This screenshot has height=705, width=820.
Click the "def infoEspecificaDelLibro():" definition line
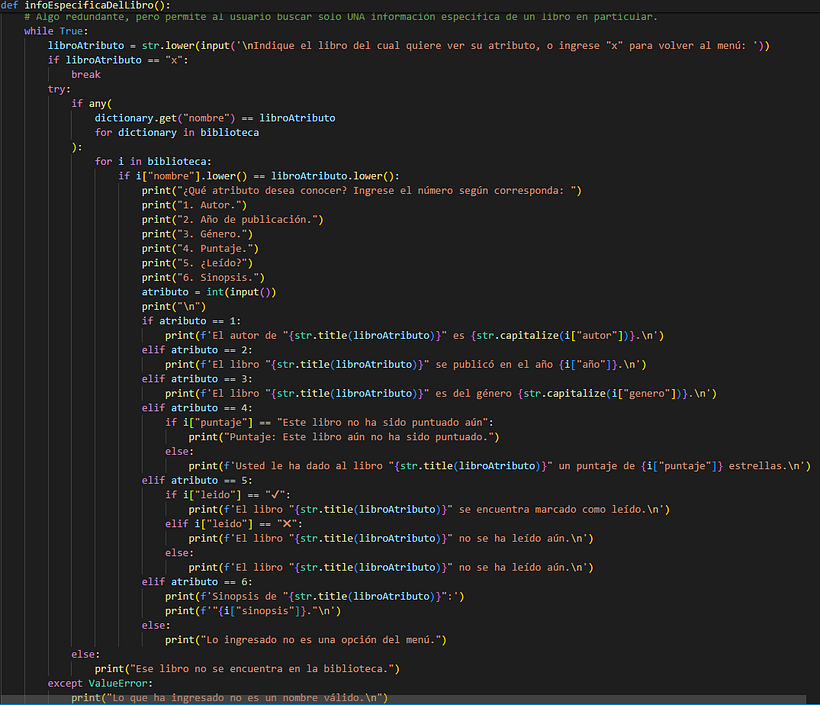pos(85,5)
